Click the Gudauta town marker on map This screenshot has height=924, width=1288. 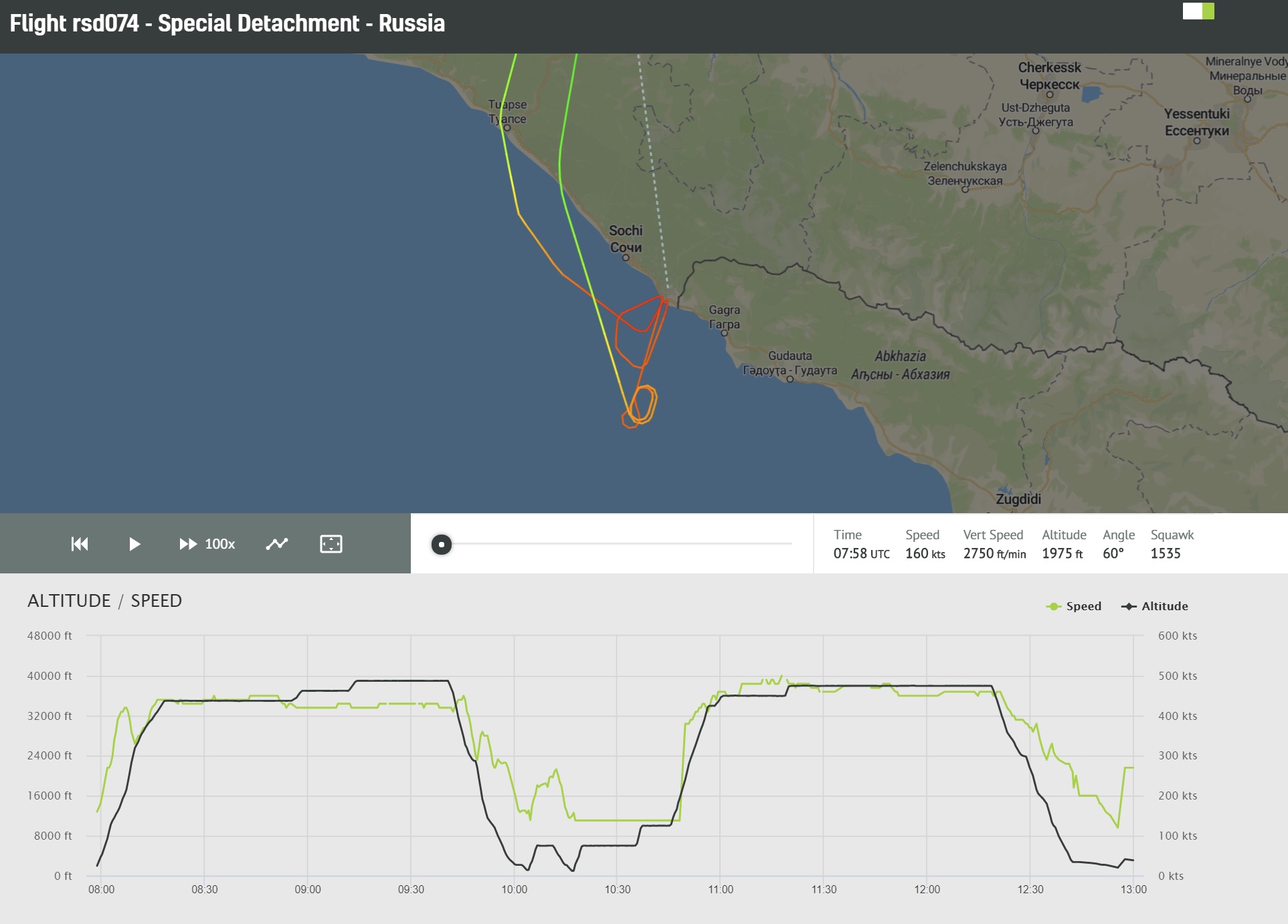[x=790, y=379]
